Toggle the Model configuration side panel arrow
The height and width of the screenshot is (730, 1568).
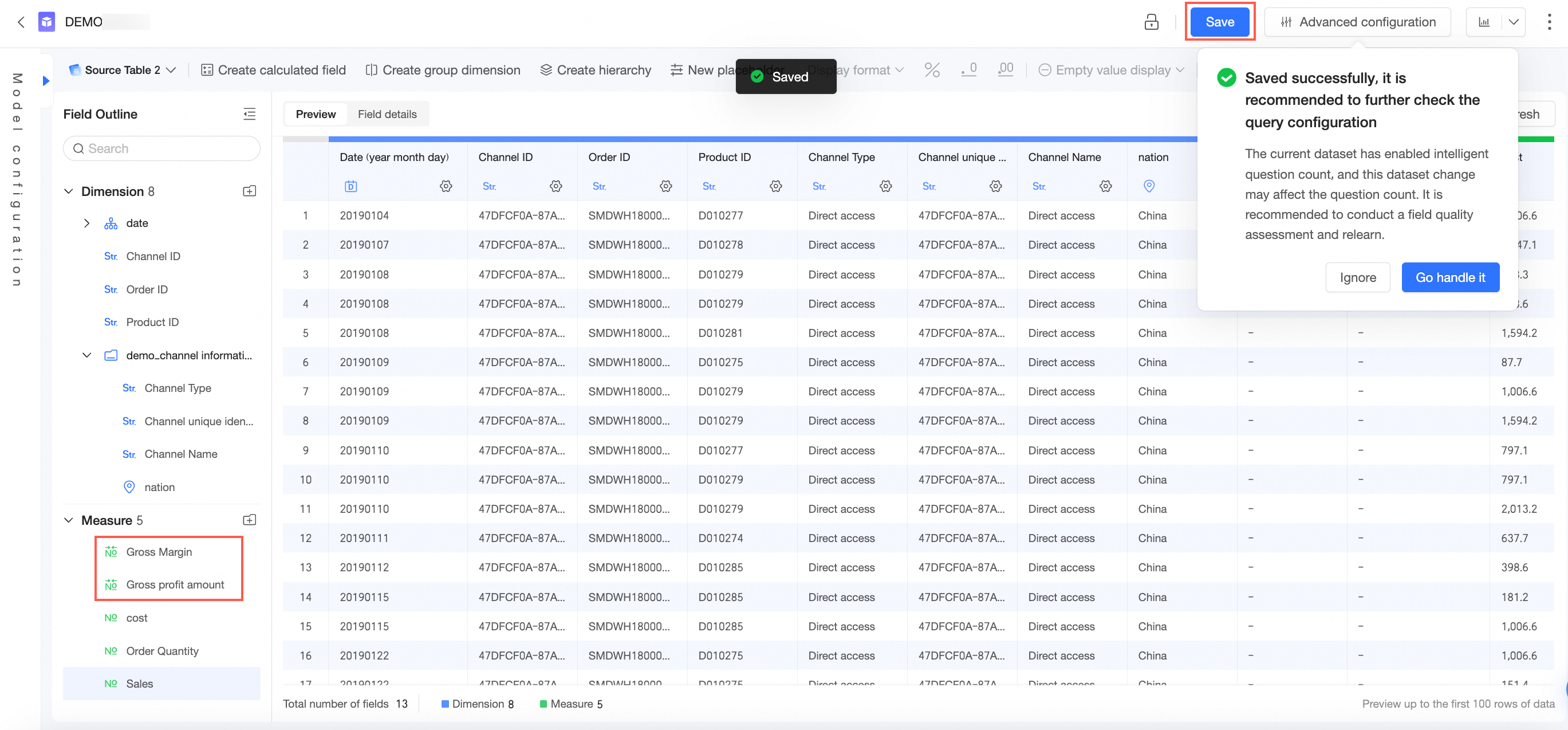pyautogui.click(x=46, y=80)
